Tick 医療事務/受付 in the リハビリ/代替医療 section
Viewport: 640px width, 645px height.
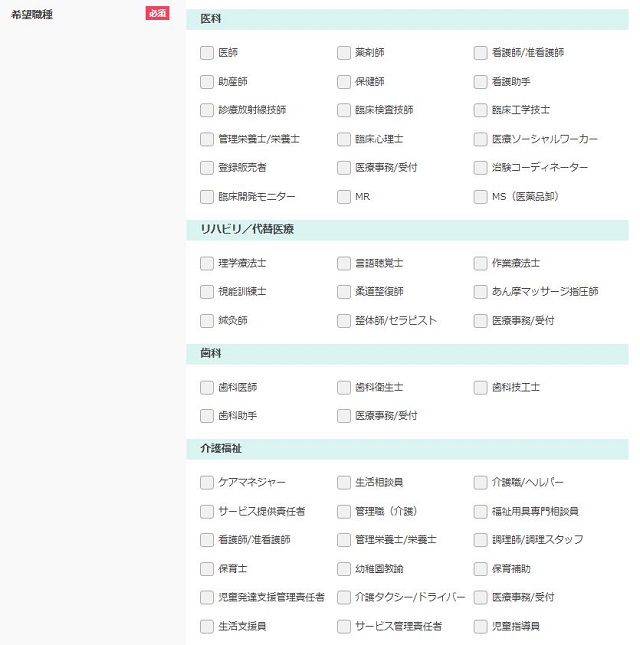tap(480, 320)
